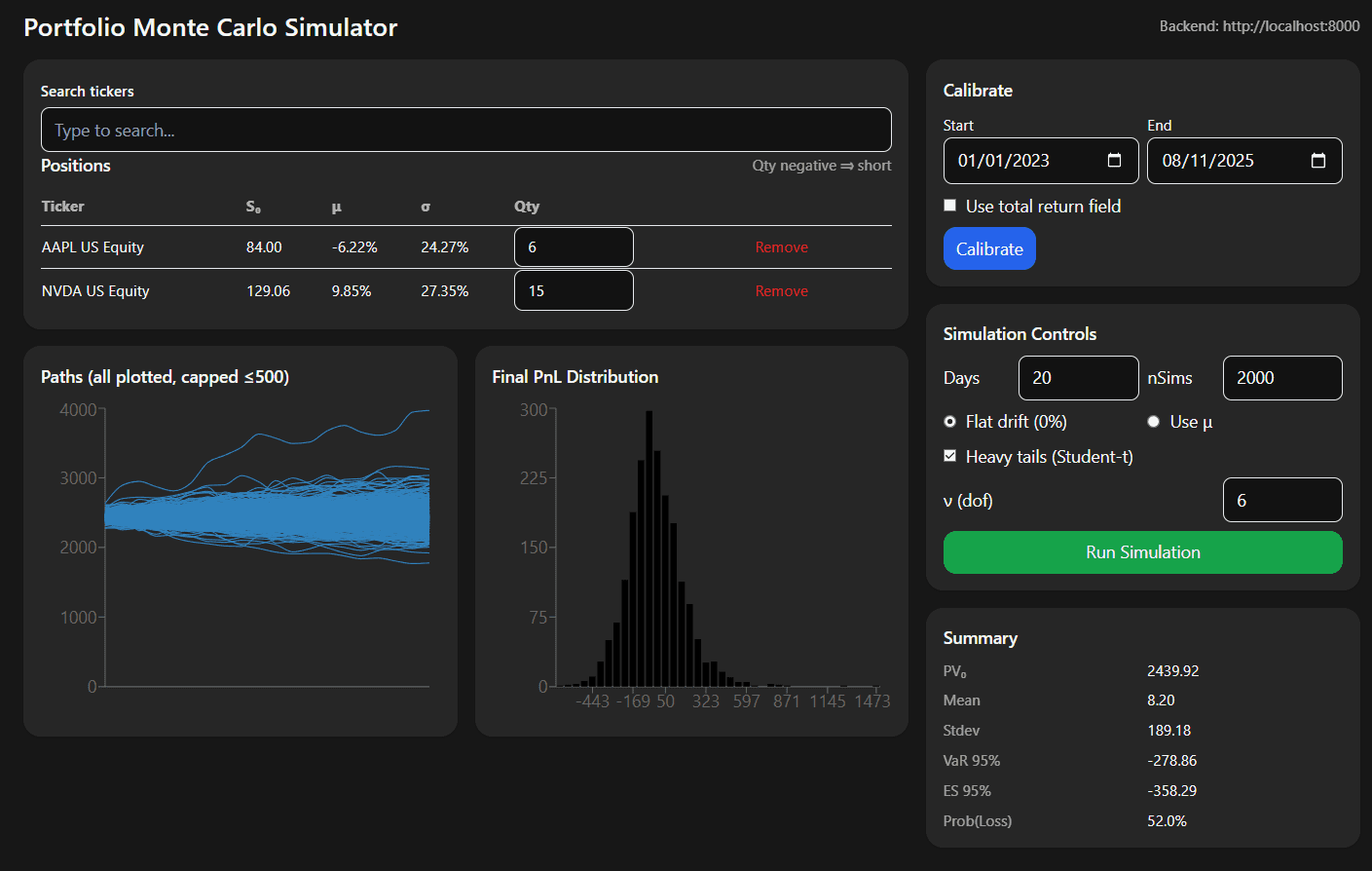Click the Calibrate button
The height and width of the screenshot is (871, 1372).
989,248
